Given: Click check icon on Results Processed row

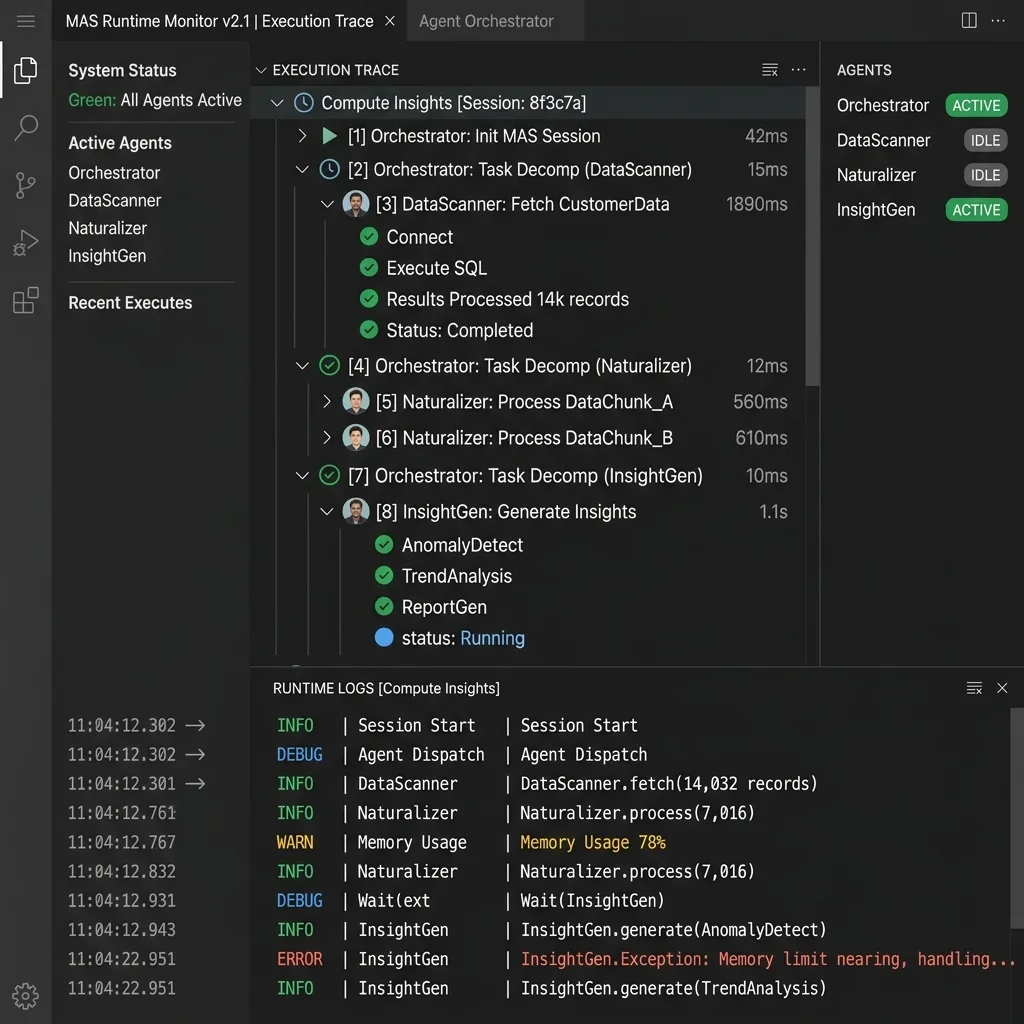Looking at the screenshot, I should (369, 299).
